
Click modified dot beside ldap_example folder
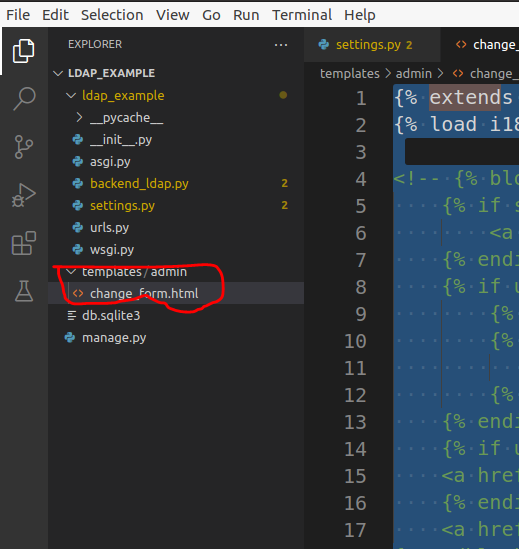[x=283, y=95]
